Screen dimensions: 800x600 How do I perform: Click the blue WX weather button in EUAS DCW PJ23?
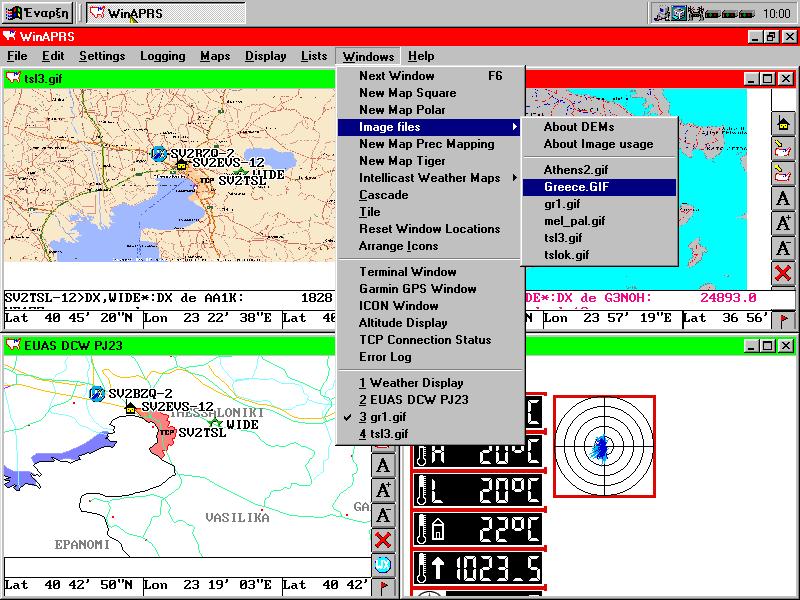383,564
